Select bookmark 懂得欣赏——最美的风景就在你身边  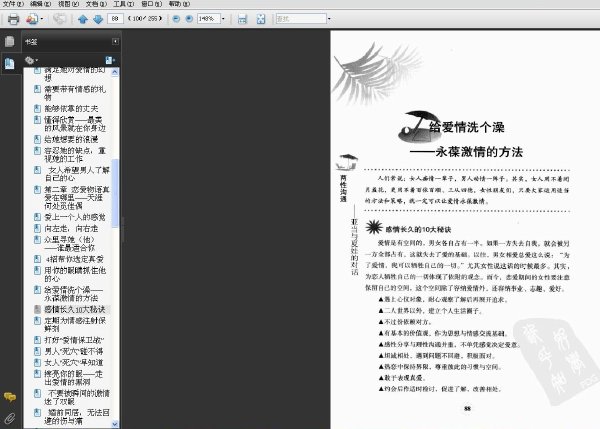click(x=75, y=124)
